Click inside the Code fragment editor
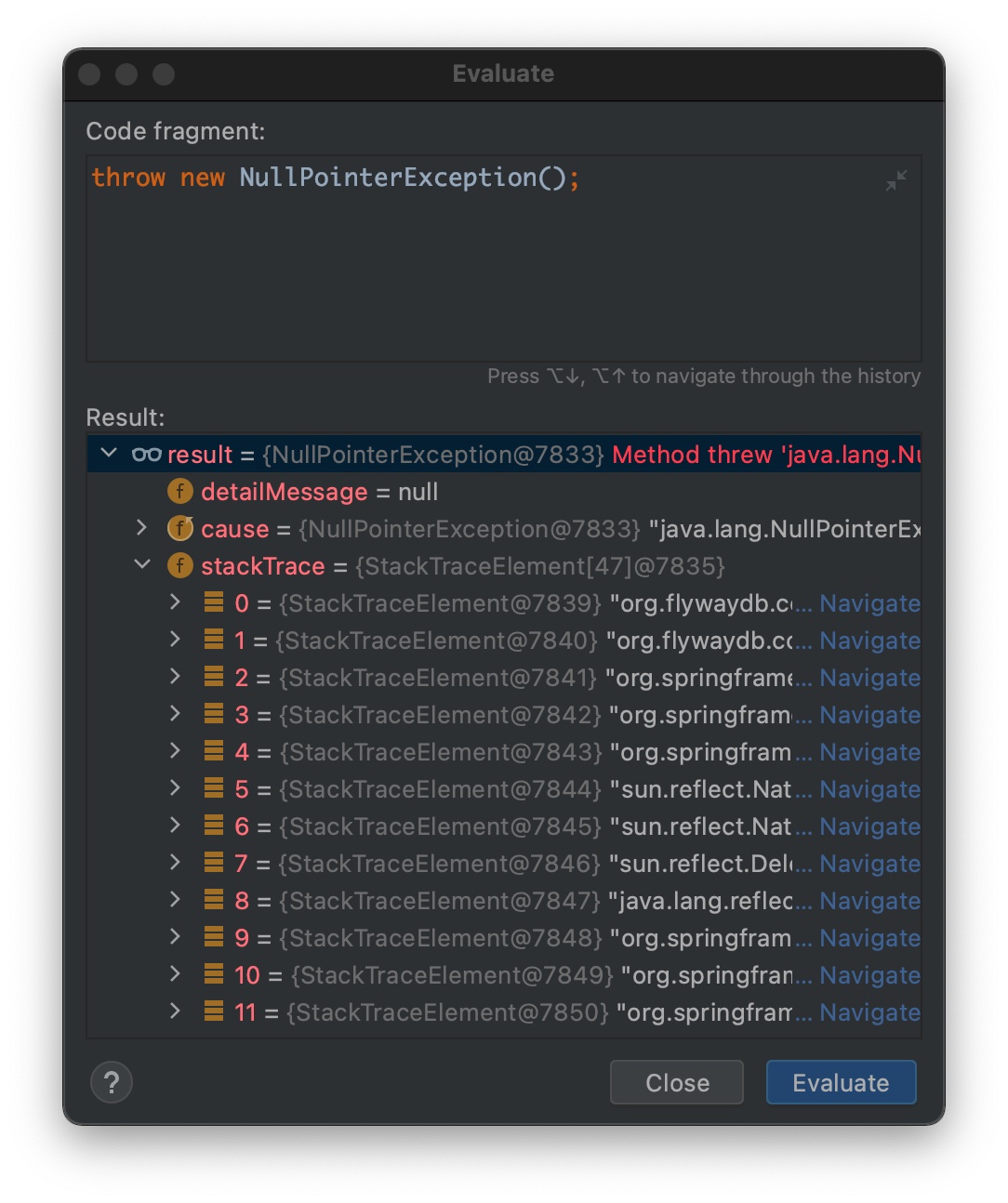The width and height of the screenshot is (1008, 1203). point(502,270)
